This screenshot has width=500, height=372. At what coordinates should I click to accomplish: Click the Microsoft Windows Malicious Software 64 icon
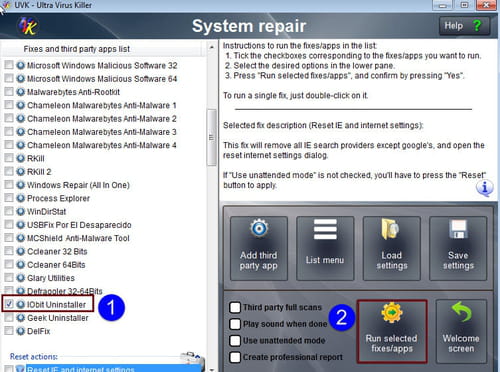(21, 78)
